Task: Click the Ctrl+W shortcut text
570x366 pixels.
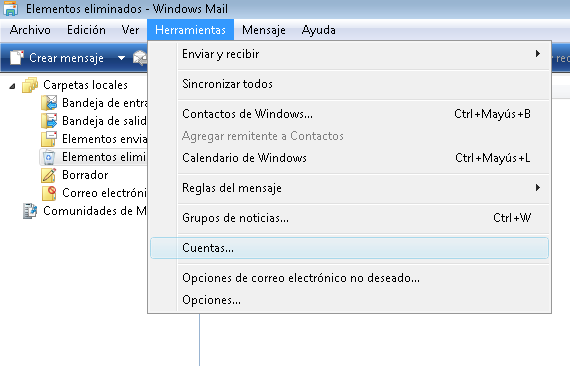Action: [x=512, y=218]
